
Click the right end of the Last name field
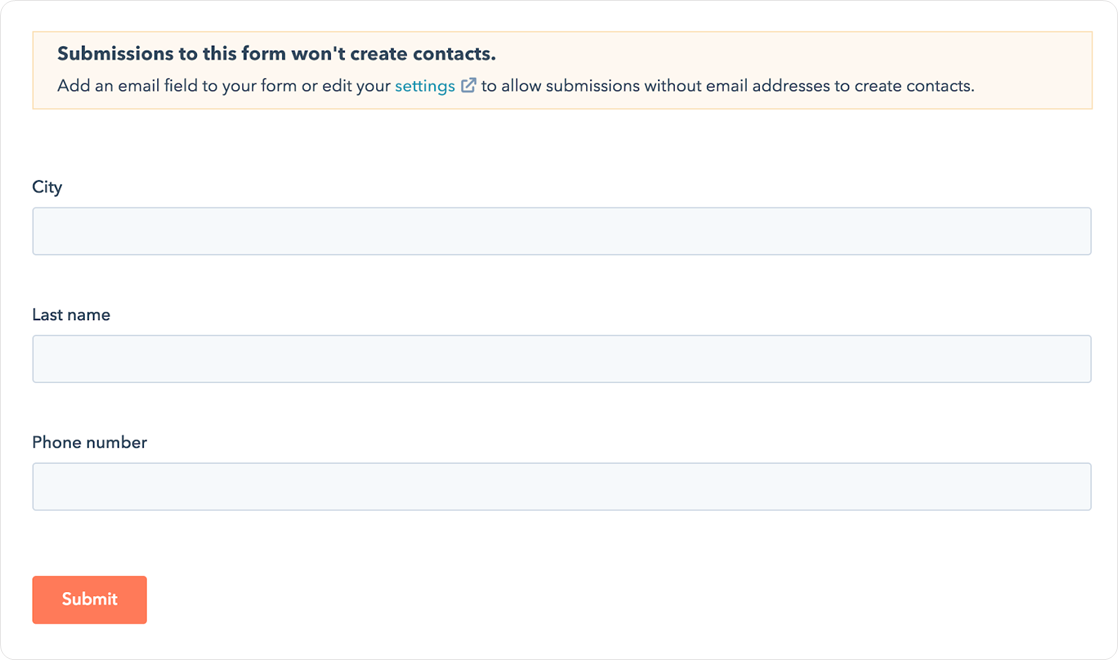[1070, 359]
